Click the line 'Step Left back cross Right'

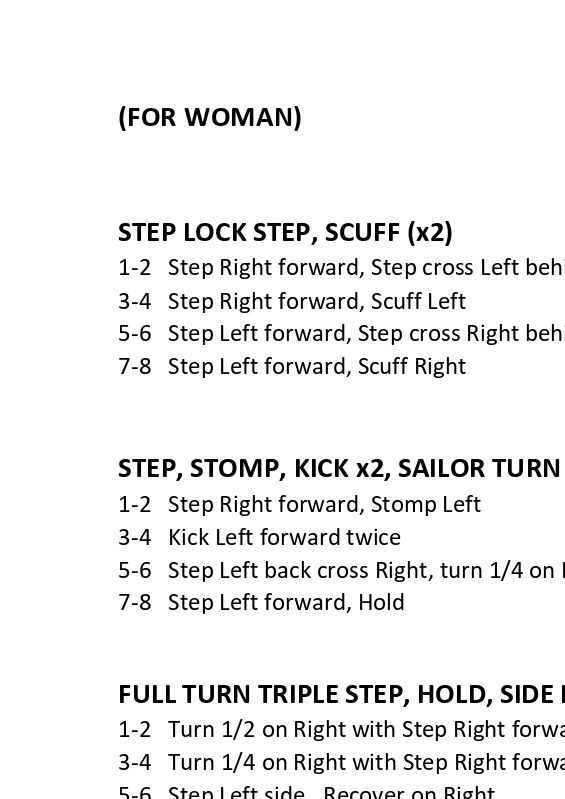(341, 570)
